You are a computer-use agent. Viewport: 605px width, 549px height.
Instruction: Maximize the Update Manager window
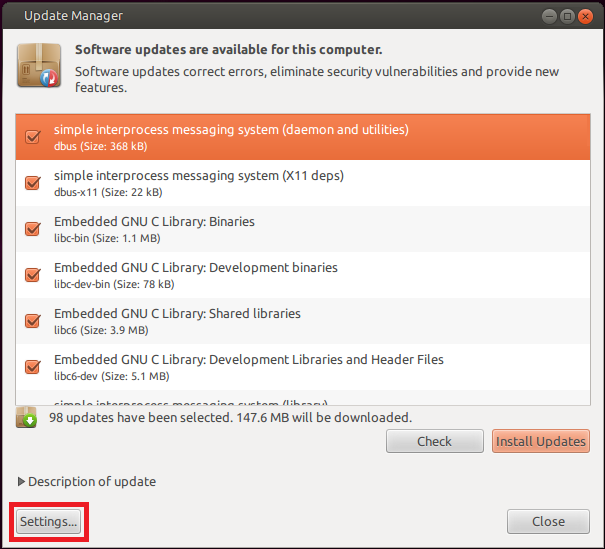pos(567,16)
